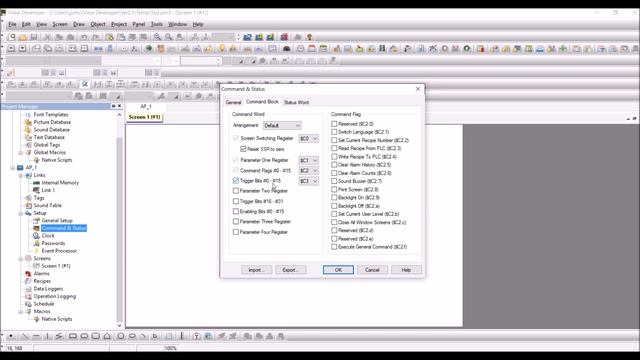Click the dark green ring object icon
Viewport: 640px width, 360px height.
click(x=467, y=49)
